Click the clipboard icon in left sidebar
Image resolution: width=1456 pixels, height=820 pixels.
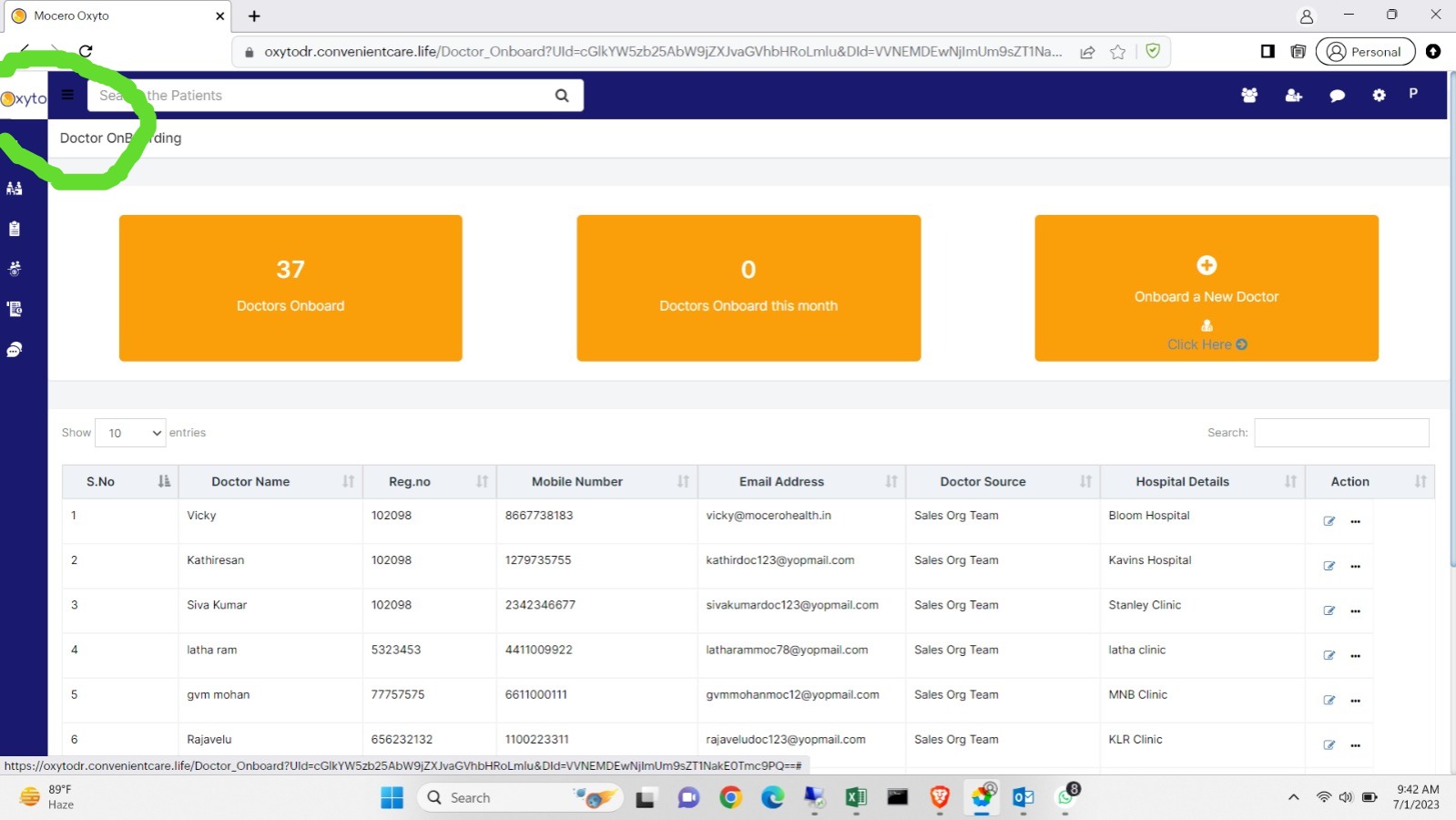[15, 229]
